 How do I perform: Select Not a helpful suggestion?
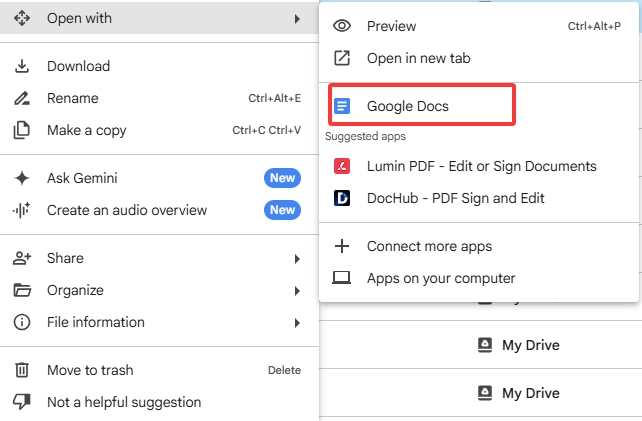coord(159,402)
